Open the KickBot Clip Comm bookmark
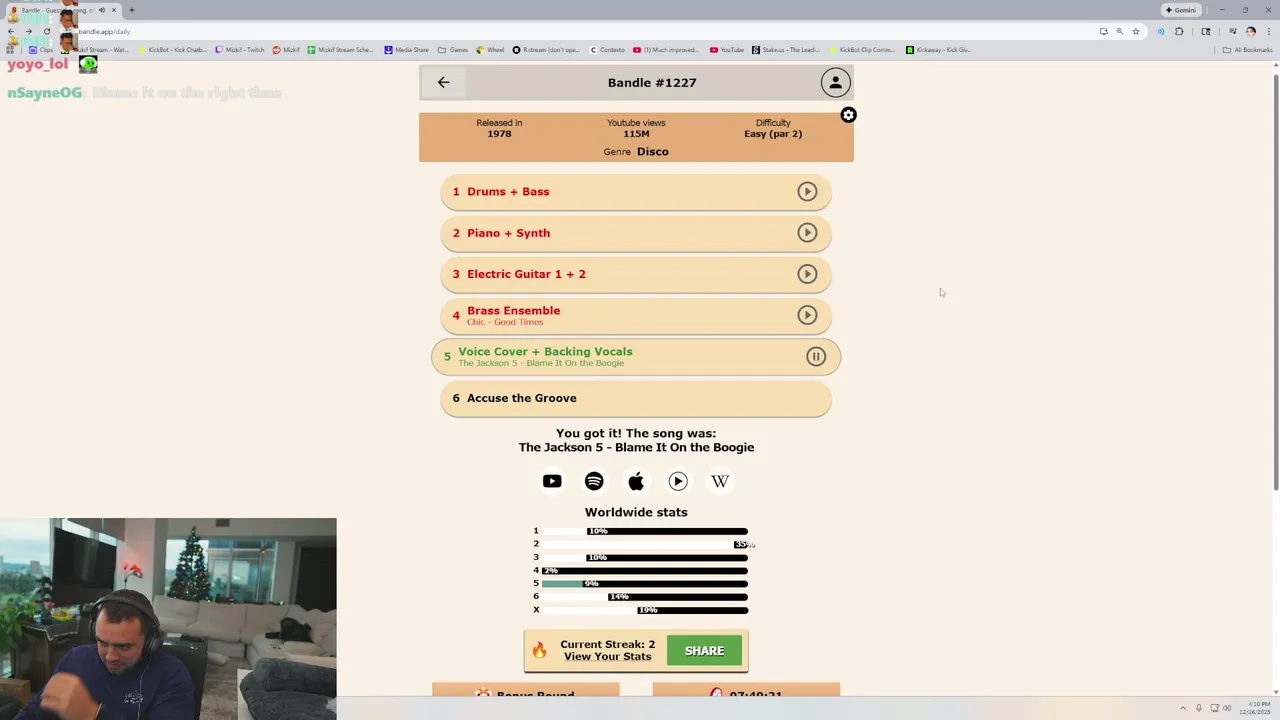The width and height of the screenshot is (1280, 720). [862, 49]
